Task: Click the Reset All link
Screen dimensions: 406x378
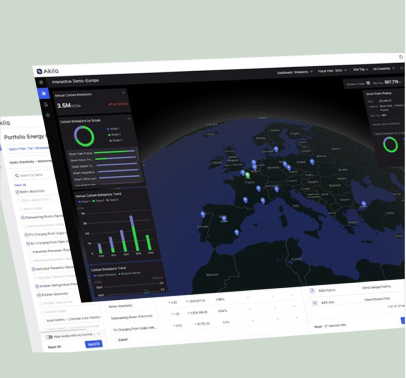Action: tap(54, 347)
